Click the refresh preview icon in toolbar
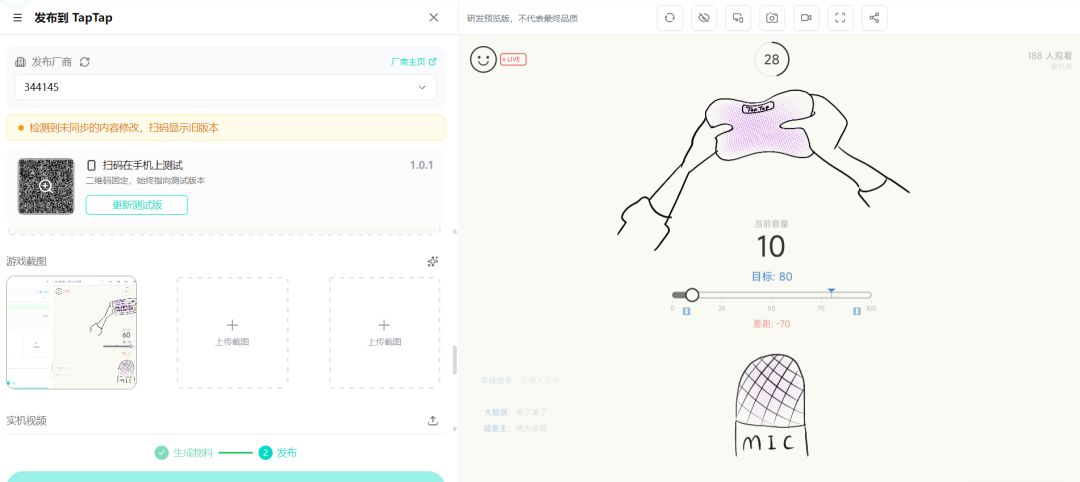 tap(670, 18)
